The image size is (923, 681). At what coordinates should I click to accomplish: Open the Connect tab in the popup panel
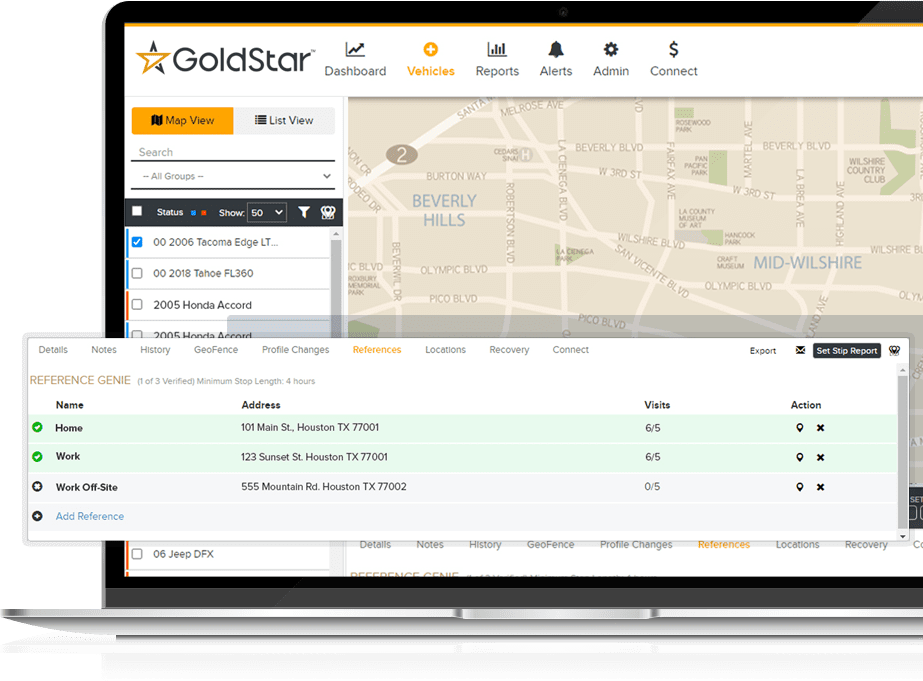point(570,350)
